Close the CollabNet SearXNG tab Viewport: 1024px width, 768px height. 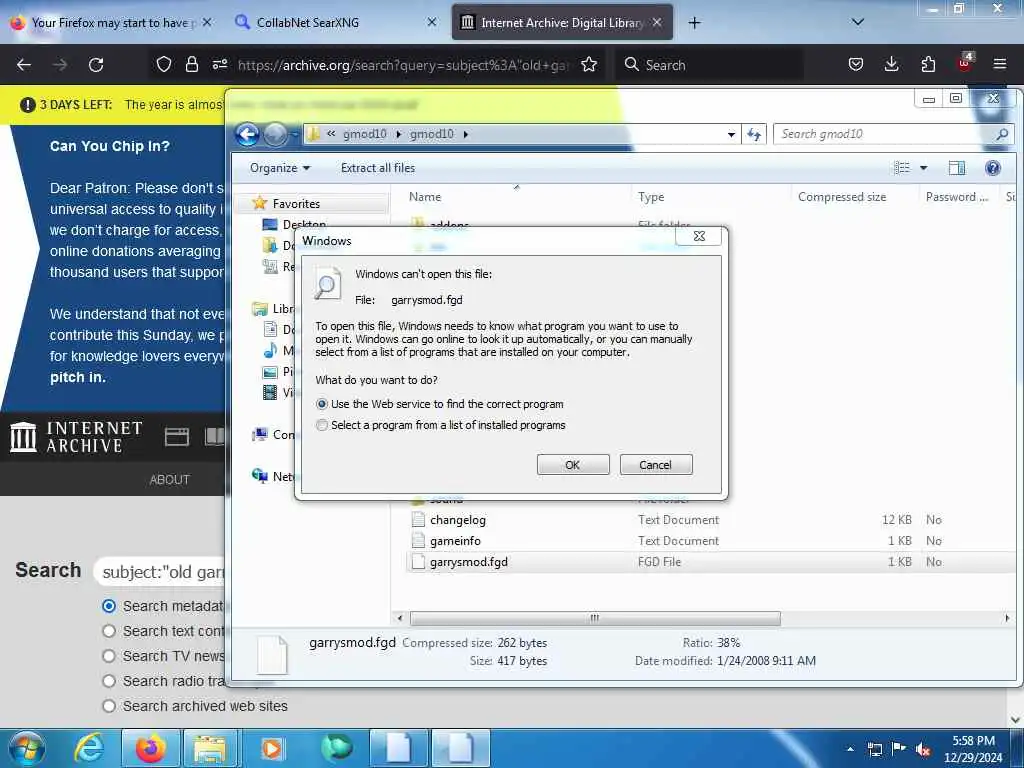tap(432, 22)
